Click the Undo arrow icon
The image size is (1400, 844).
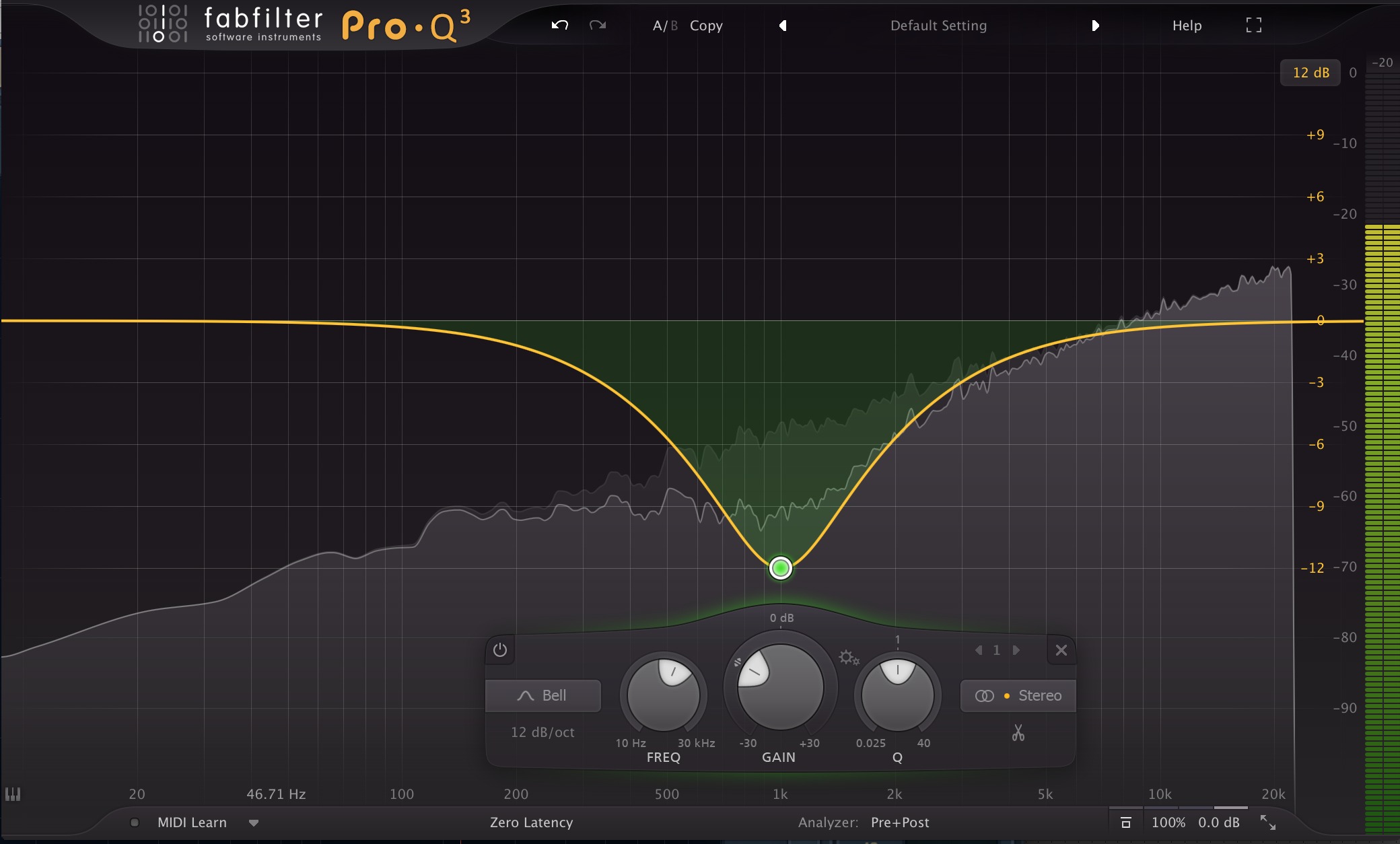(560, 26)
